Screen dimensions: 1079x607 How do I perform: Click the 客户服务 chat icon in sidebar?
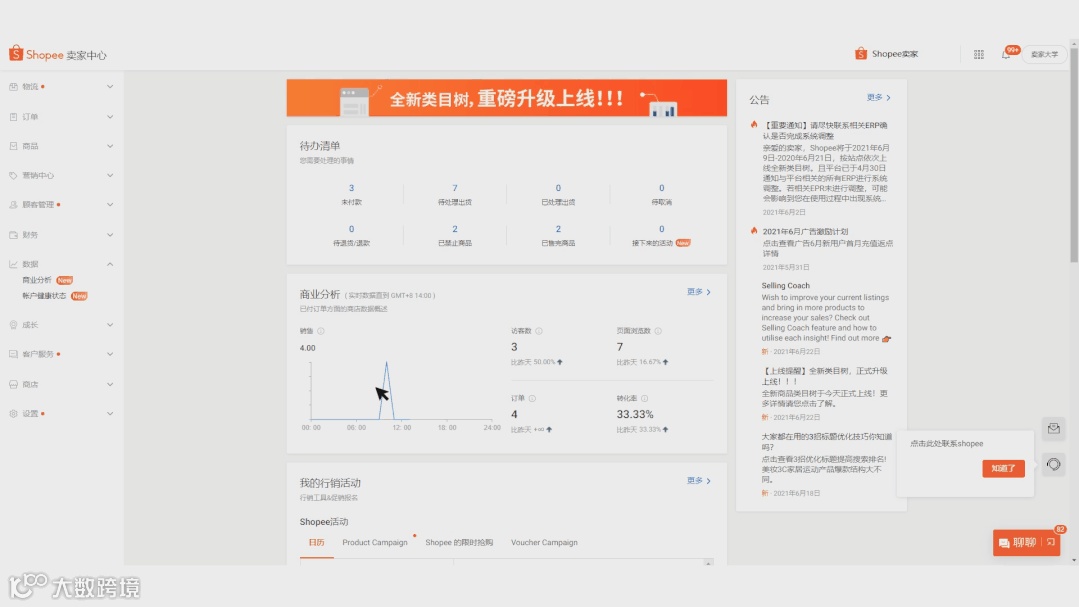[x=13, y=354]
